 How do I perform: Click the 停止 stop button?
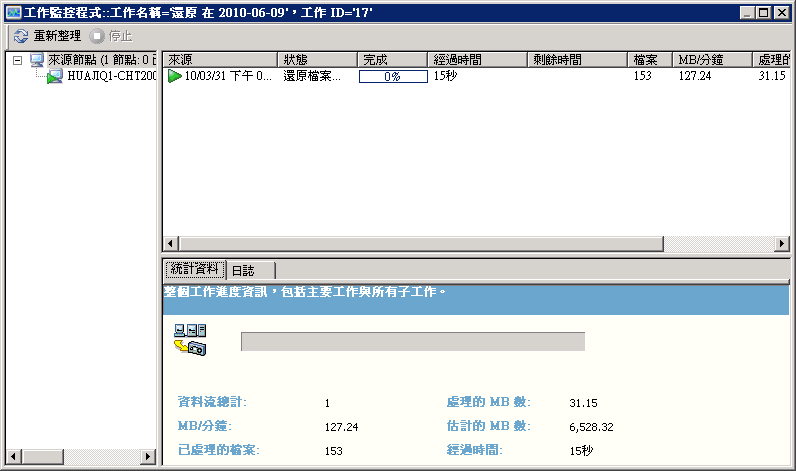point(111,36)
